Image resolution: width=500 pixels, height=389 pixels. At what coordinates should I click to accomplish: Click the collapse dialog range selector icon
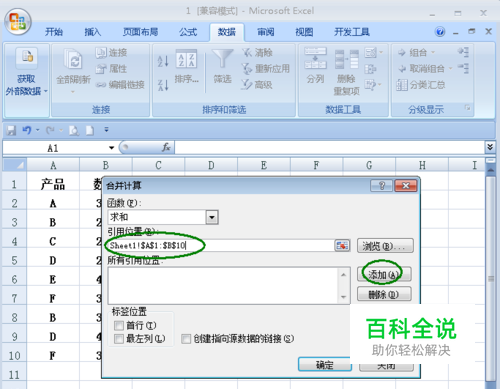click(x=342, y=246)
